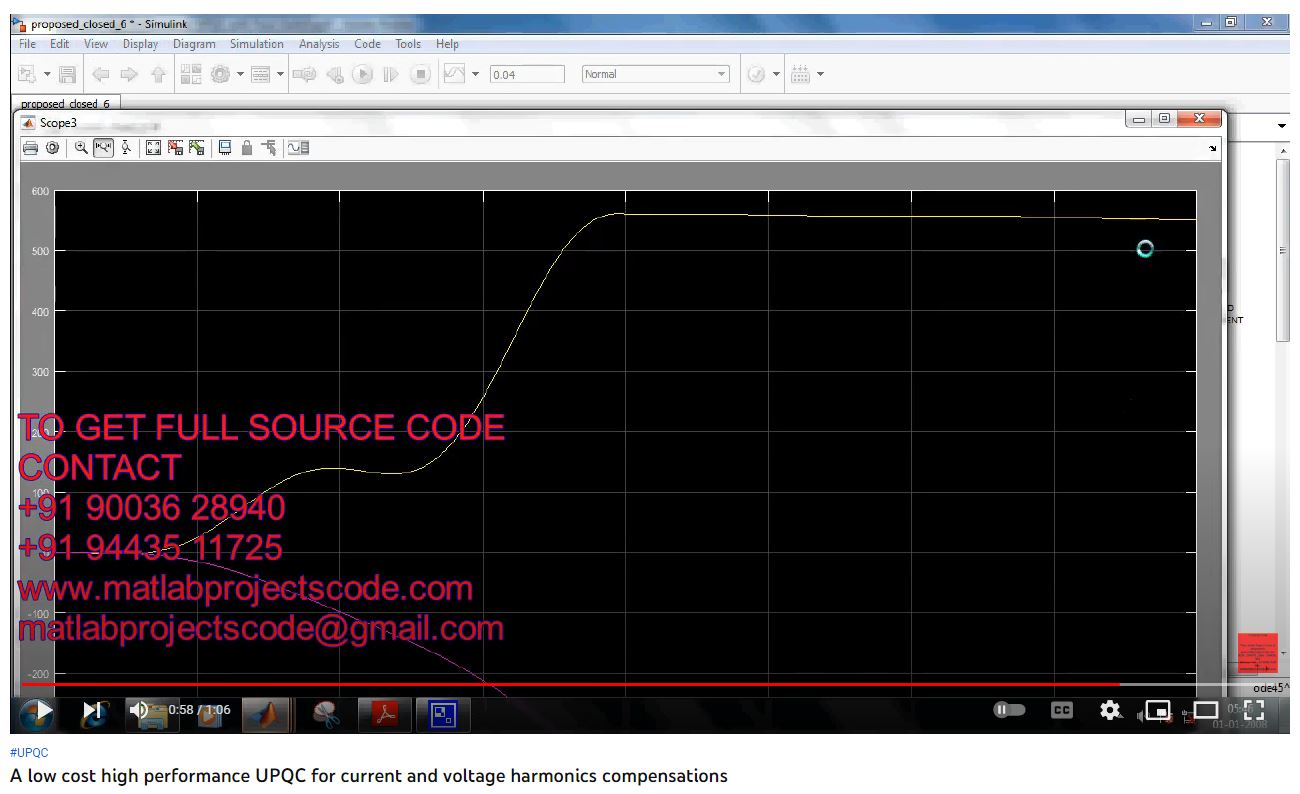The height and width of the screenshot is (794, 1300).
Task: Select the zoom in tool in Scope3
Action: coord(81,148)
